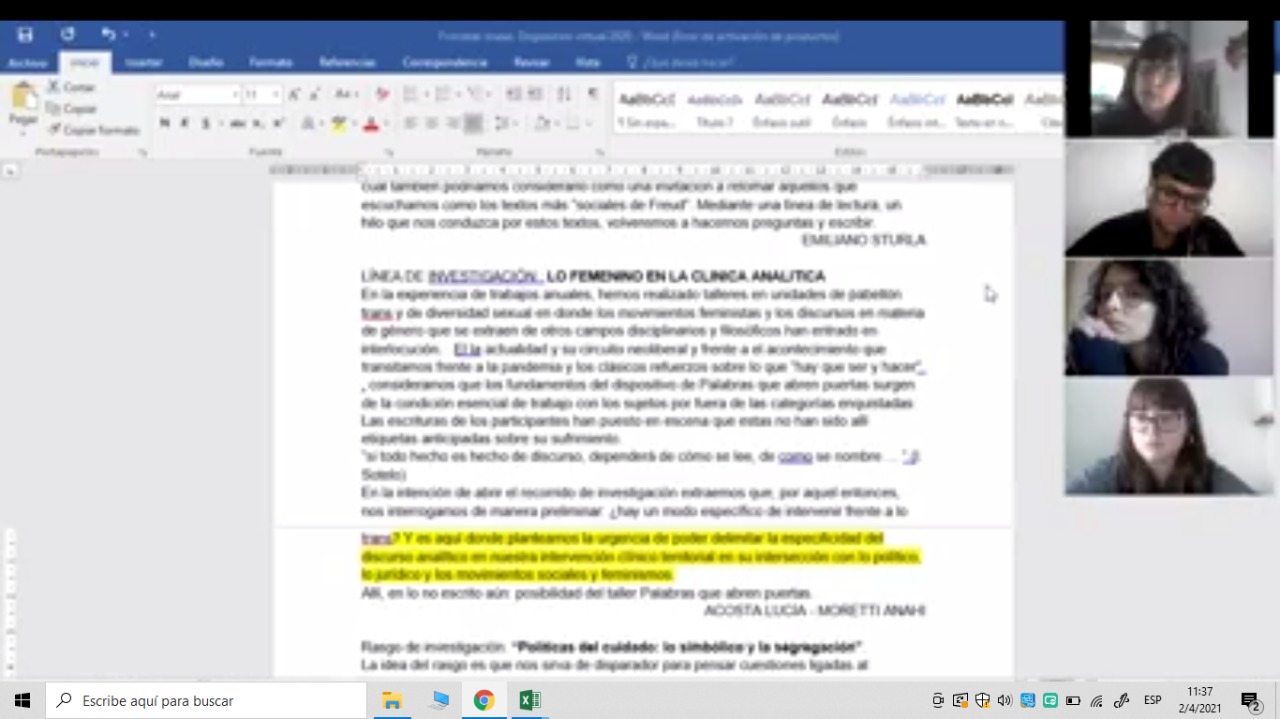Apply the Énfasis sutil style
Image resolution: width=1280 pixels, height=719 pixels.
click(782, 108)
